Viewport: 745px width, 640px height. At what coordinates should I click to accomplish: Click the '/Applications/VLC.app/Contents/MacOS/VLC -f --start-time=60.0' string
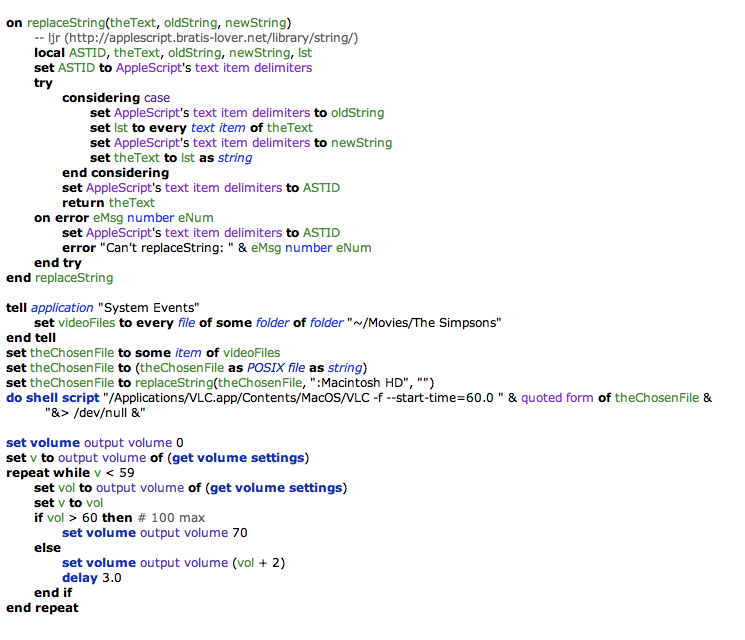[303, 398]
